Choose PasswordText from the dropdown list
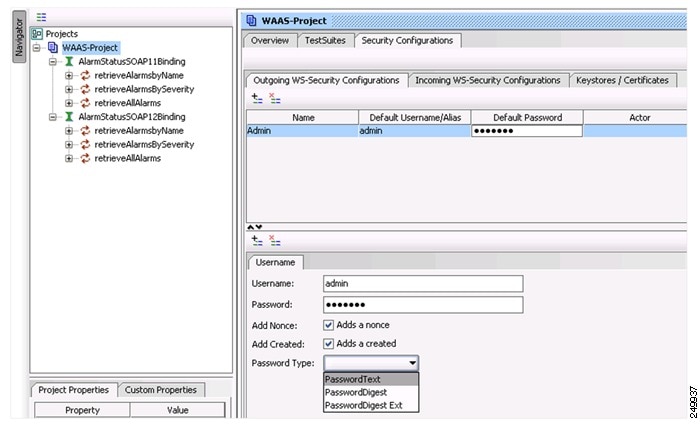This screenshot has width=700, height=429. tap(371, 379)
